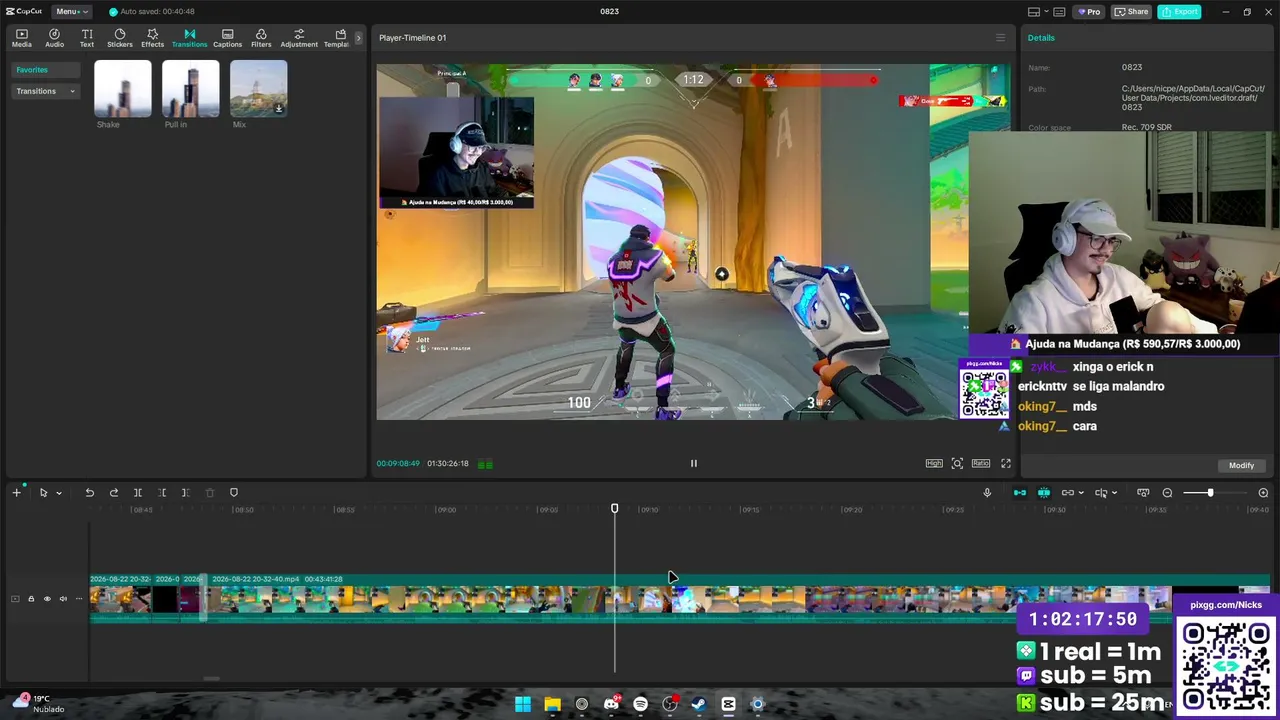Select the Transitions tab
1280x720 pixels.
[x=189, y=38]
